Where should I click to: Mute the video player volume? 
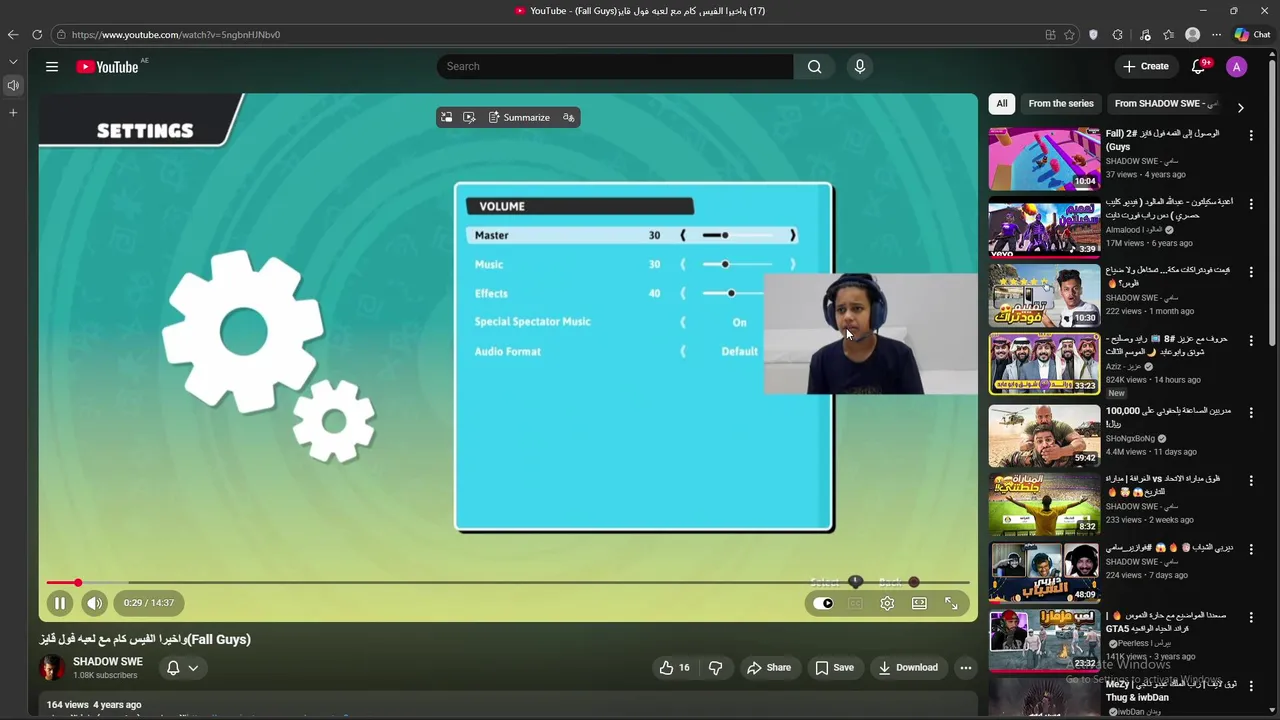pos(94,603)
